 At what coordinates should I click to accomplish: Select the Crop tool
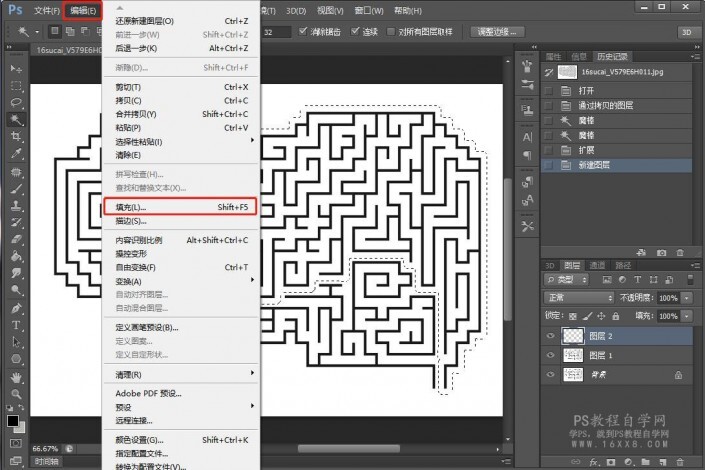(16, 136)
